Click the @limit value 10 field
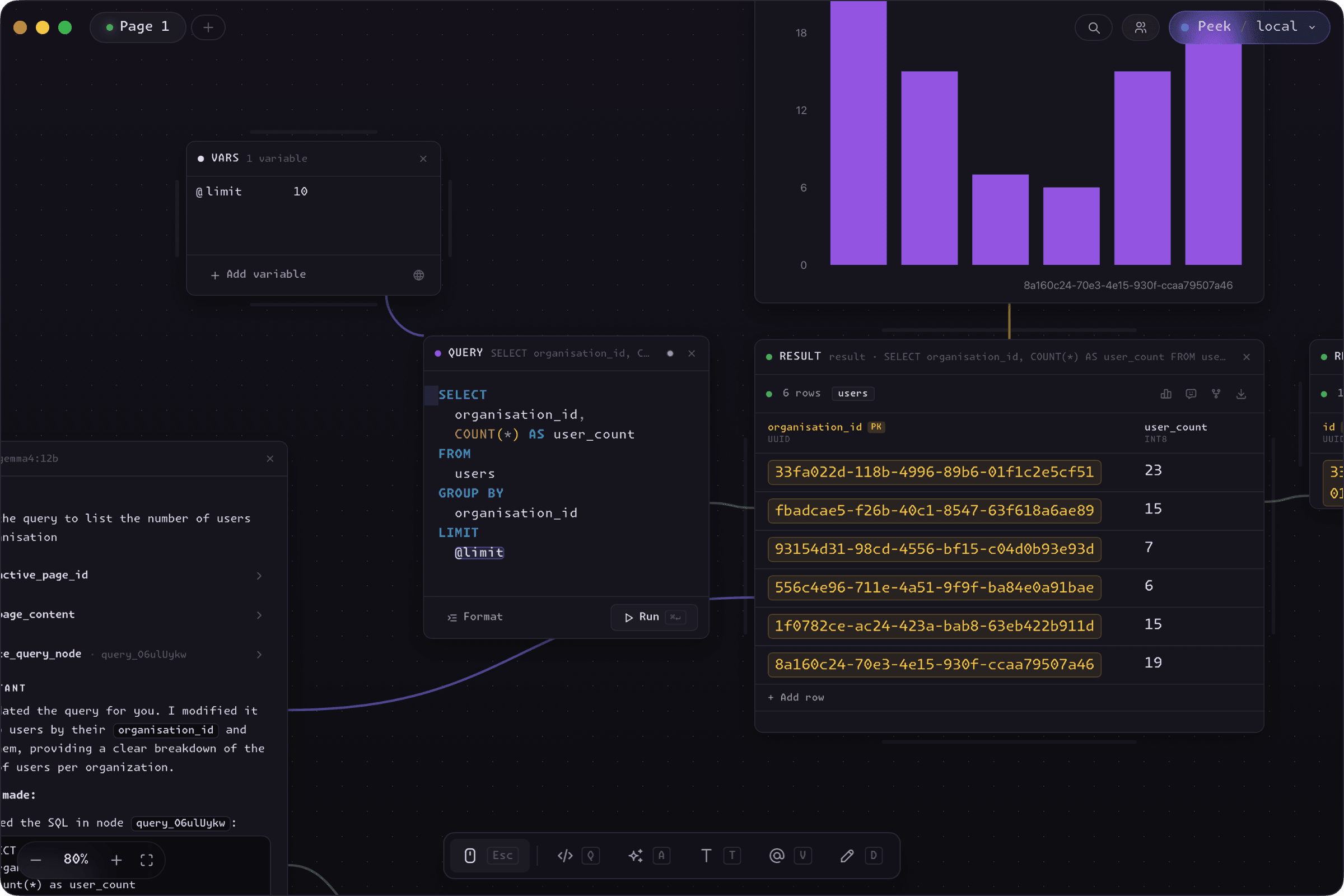The image size is (1344, 896). [301, 192]
